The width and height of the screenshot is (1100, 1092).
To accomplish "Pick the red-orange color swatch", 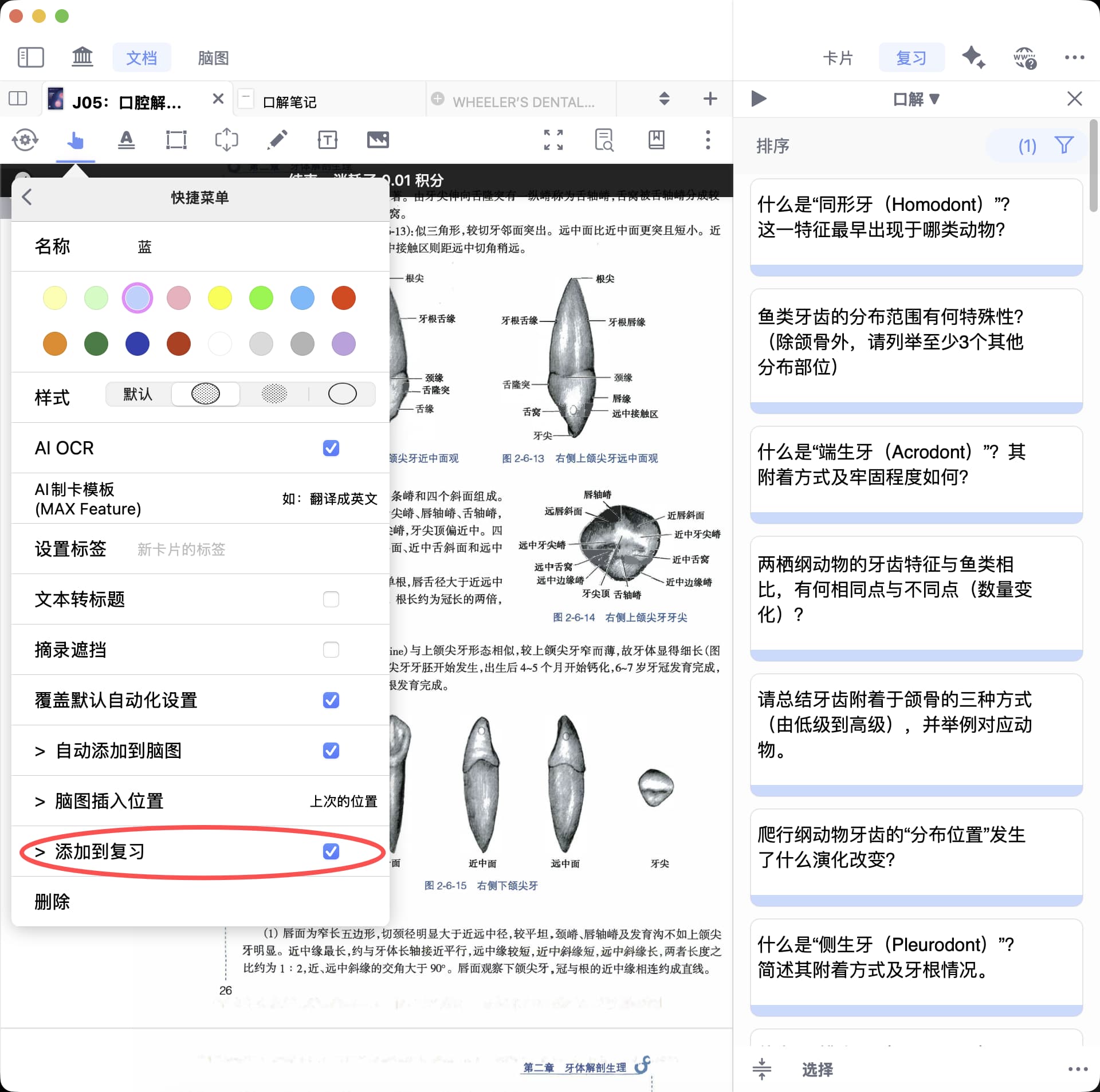I will click(x=343, y=298).
